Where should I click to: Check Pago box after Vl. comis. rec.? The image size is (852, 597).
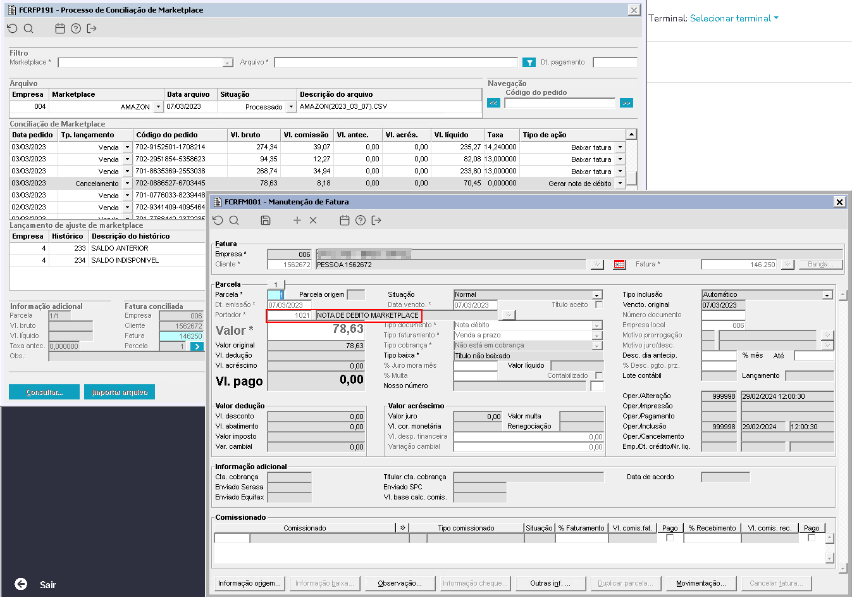click(x=811, y=538)
